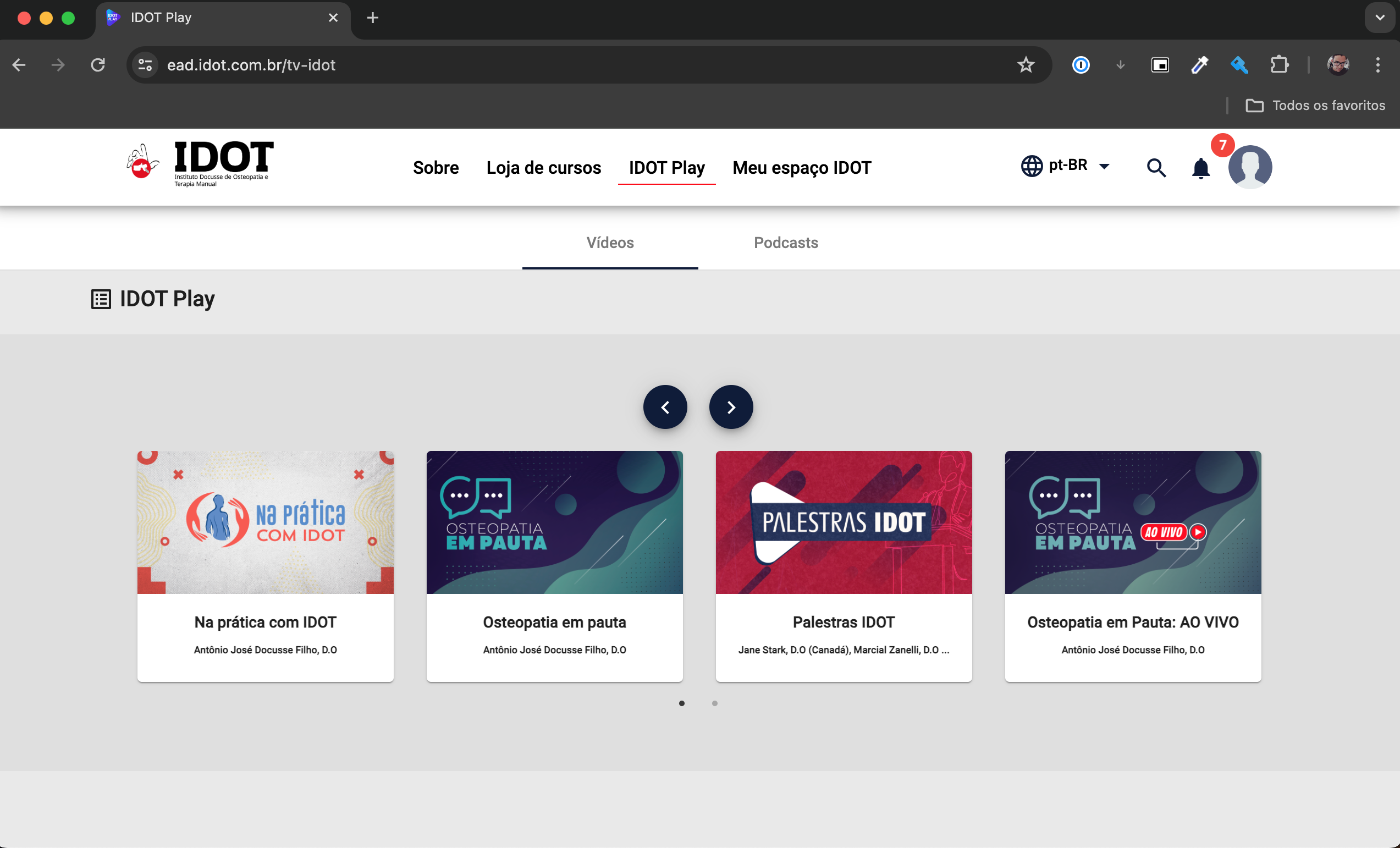This screenshot has height=848, width=1400.
Task: Open Chrome three-dot menu
Action: point(1378,65)
